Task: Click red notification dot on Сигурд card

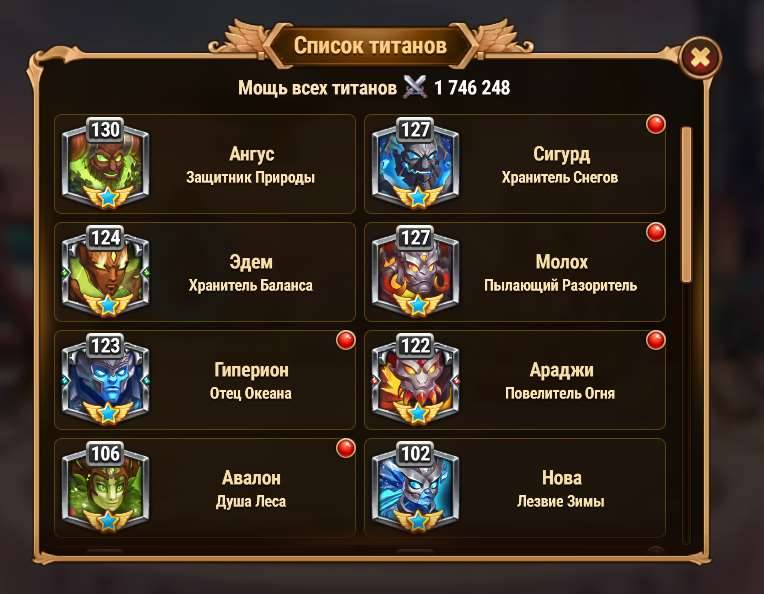Action: click(656, 124)
